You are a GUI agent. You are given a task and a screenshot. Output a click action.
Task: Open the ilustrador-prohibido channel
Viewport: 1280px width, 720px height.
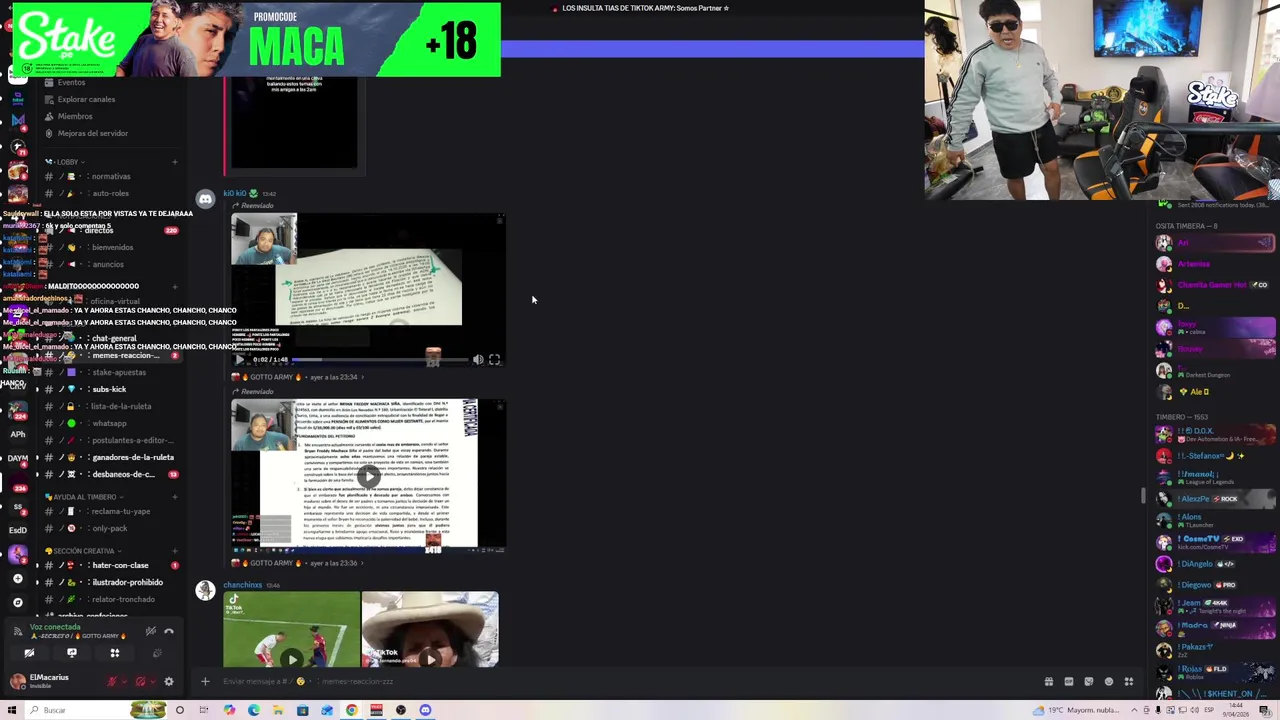(x=111, y=582)
